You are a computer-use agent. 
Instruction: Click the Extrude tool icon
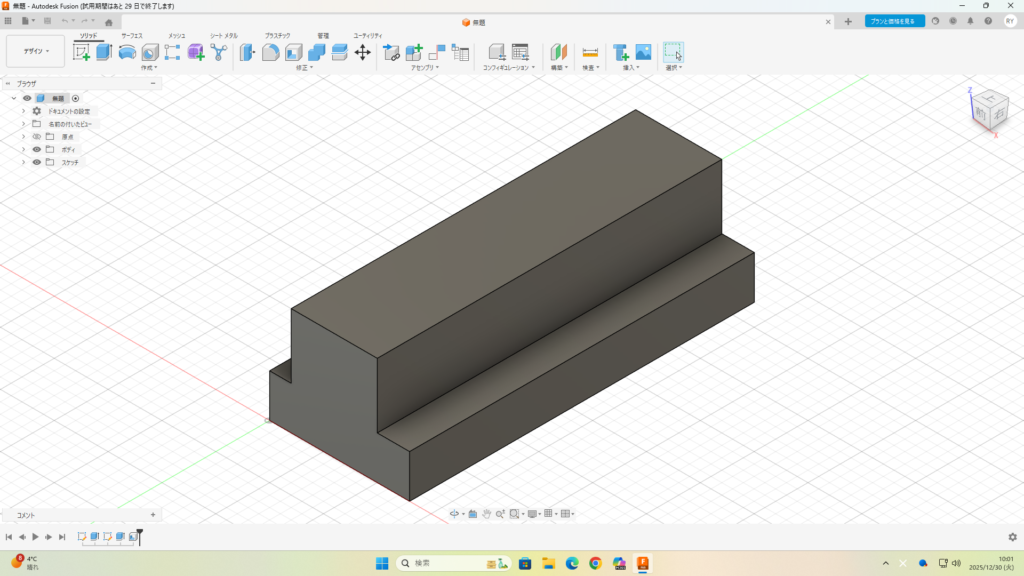[104, 52]
